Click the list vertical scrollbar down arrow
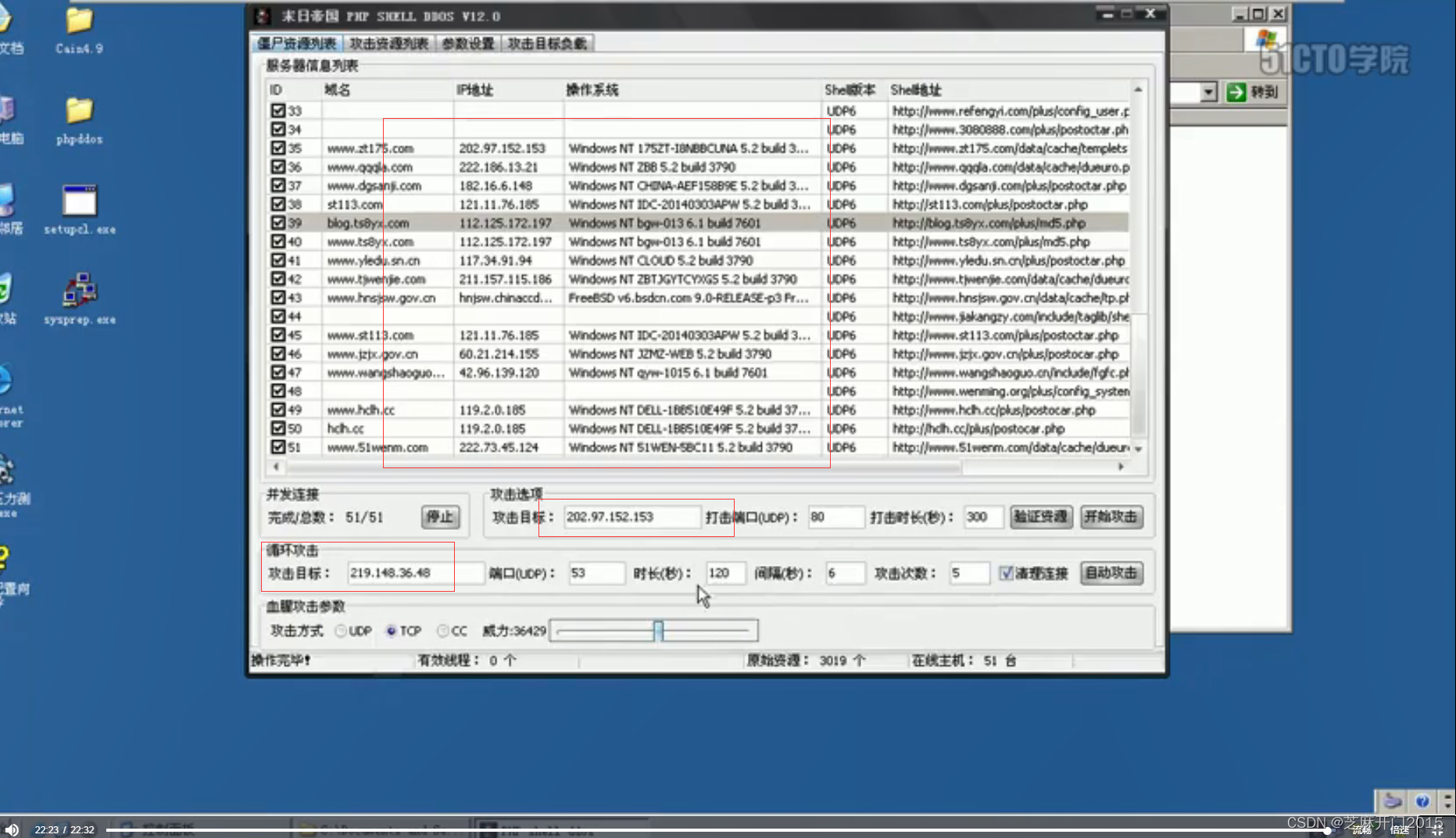Screen dimensions: 1456x838 (x=1139, y=449)
